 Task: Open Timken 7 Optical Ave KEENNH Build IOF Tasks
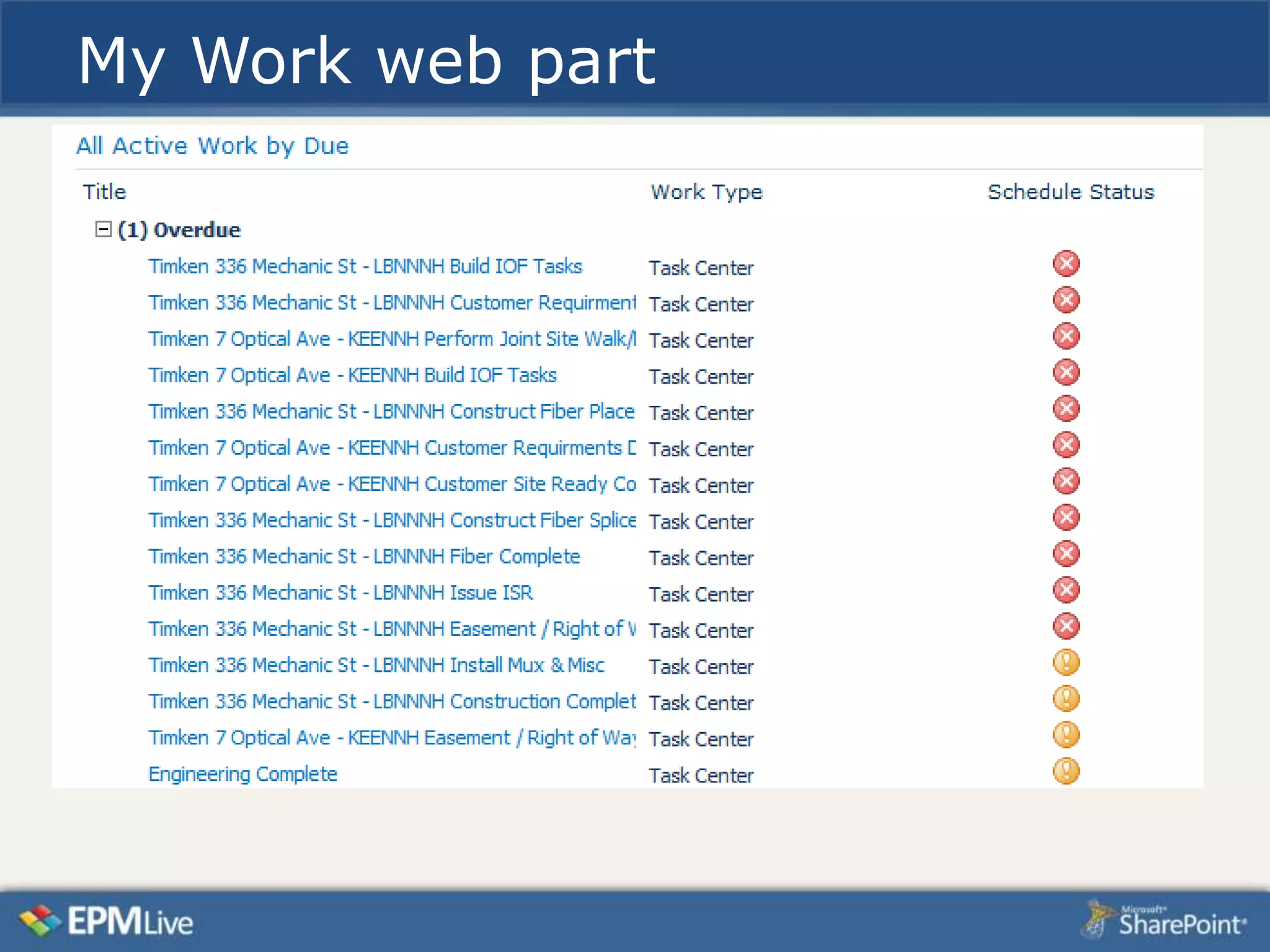pyautogui.click(x=353, y=375)
